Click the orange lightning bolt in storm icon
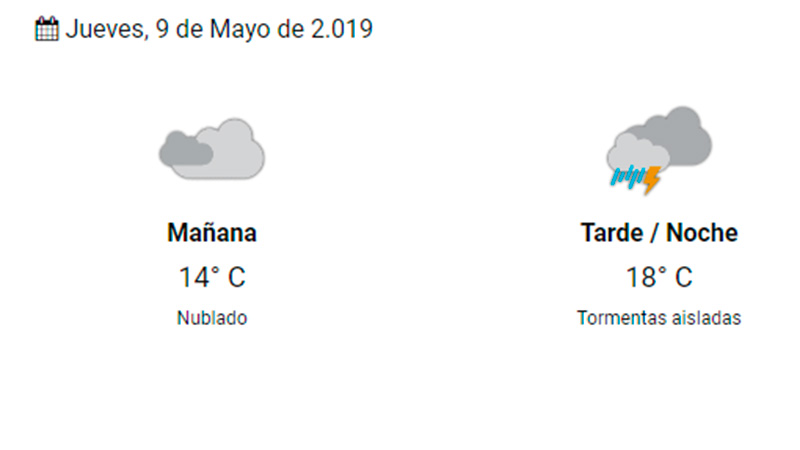The width and height of the screenshot is (800, 450). 652,180
